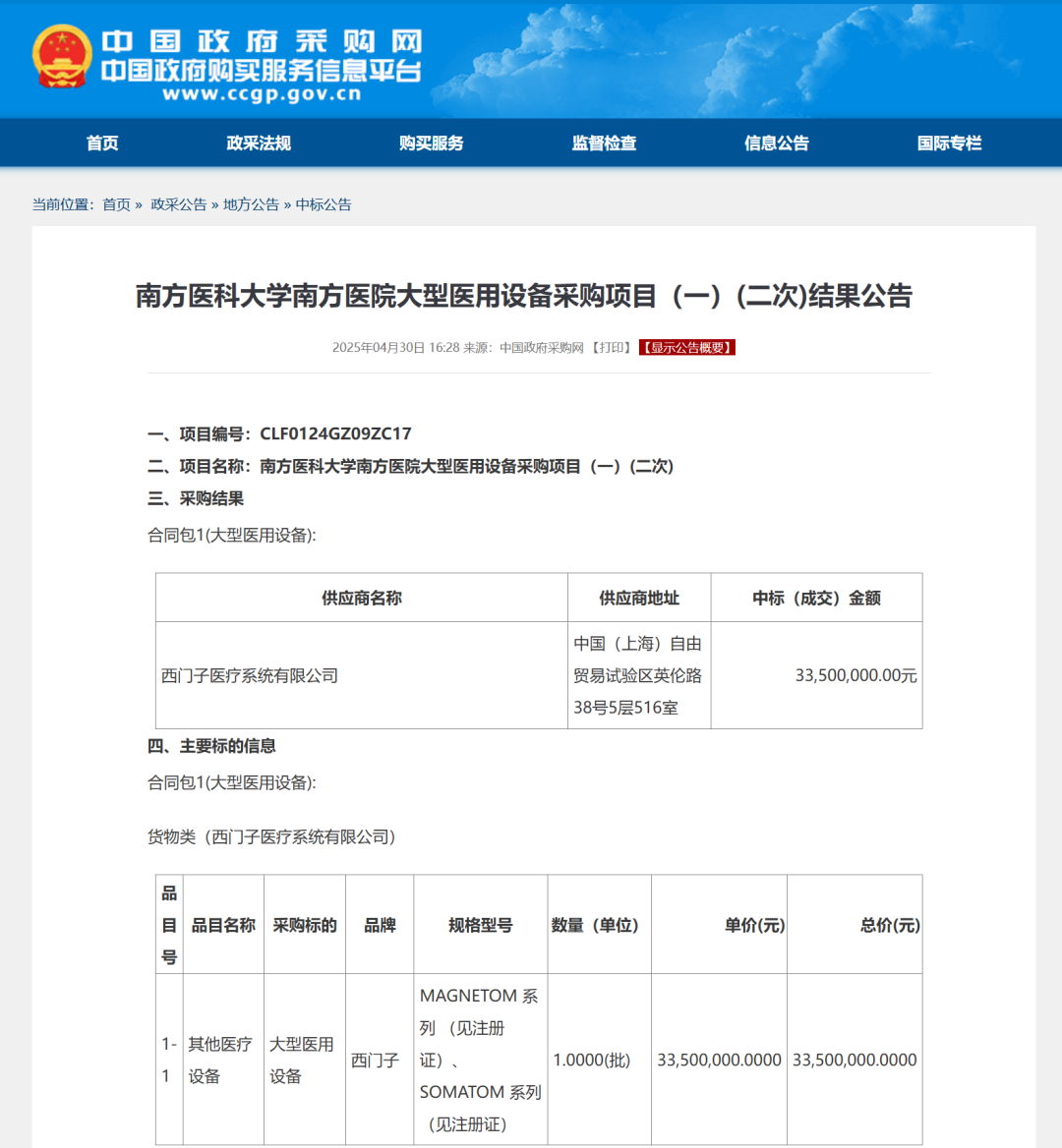Click 中标公告 breadcrumb link

coord(323,204)
